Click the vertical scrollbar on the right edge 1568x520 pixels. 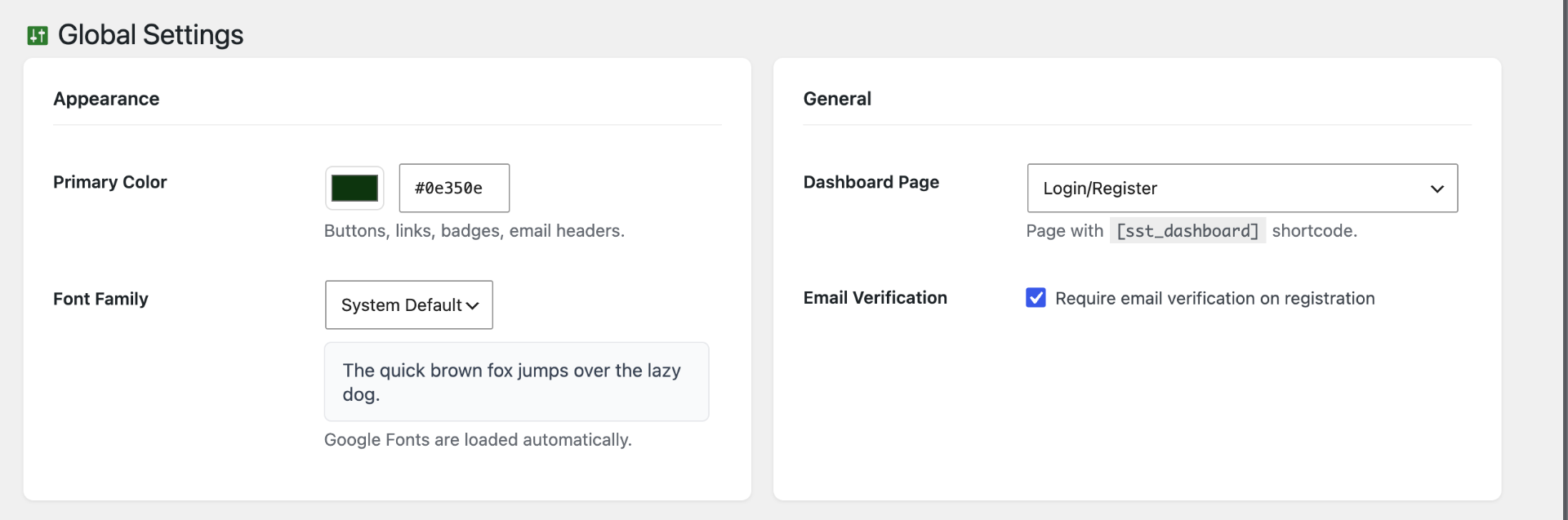(1563, 260)
